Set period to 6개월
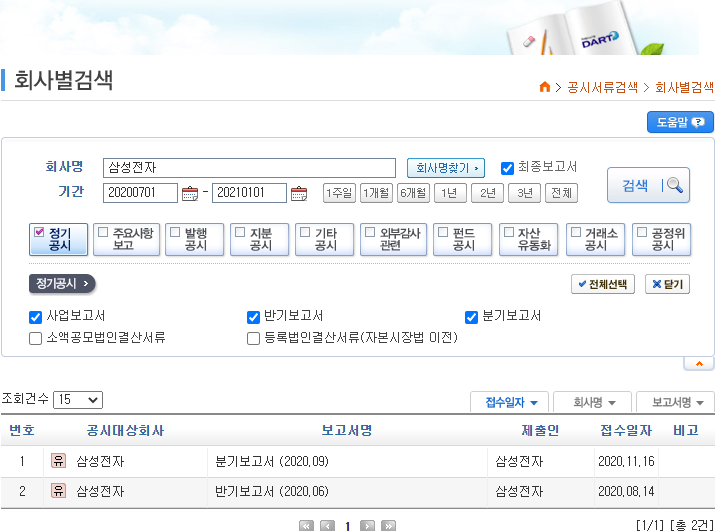Image resolution: width=720 pixels, height=531 pixels. pyautogui.click(x=413, y=193)
